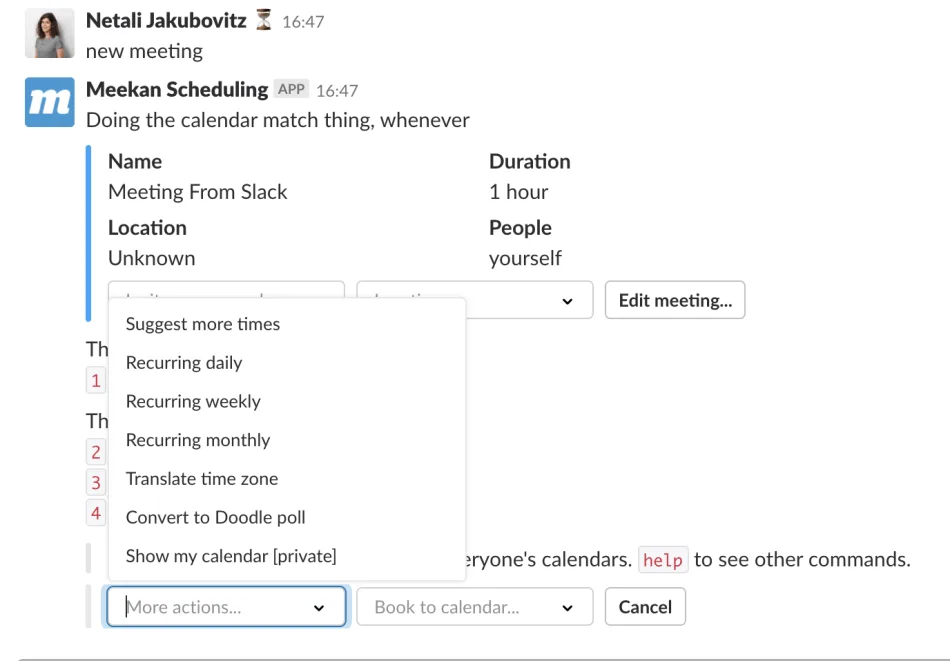Click the help command code tag

click(x=663, y=560)
